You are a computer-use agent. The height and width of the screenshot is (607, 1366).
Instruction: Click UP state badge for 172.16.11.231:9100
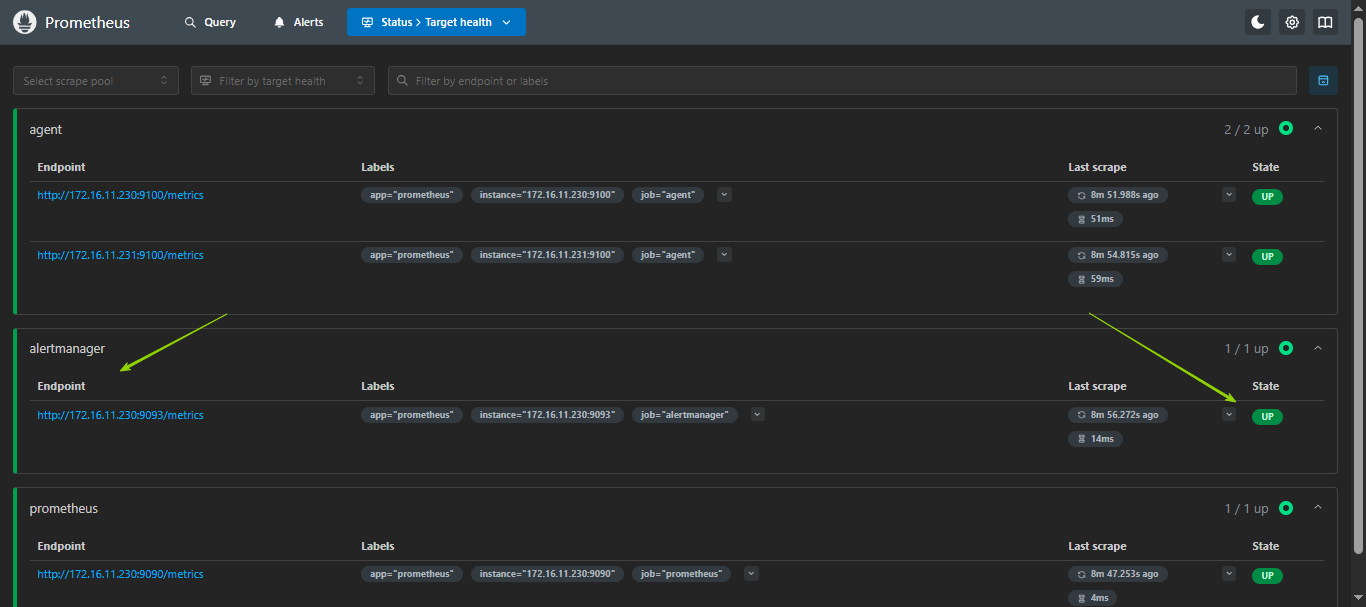pyautogui.click(x=1267, y=257)
